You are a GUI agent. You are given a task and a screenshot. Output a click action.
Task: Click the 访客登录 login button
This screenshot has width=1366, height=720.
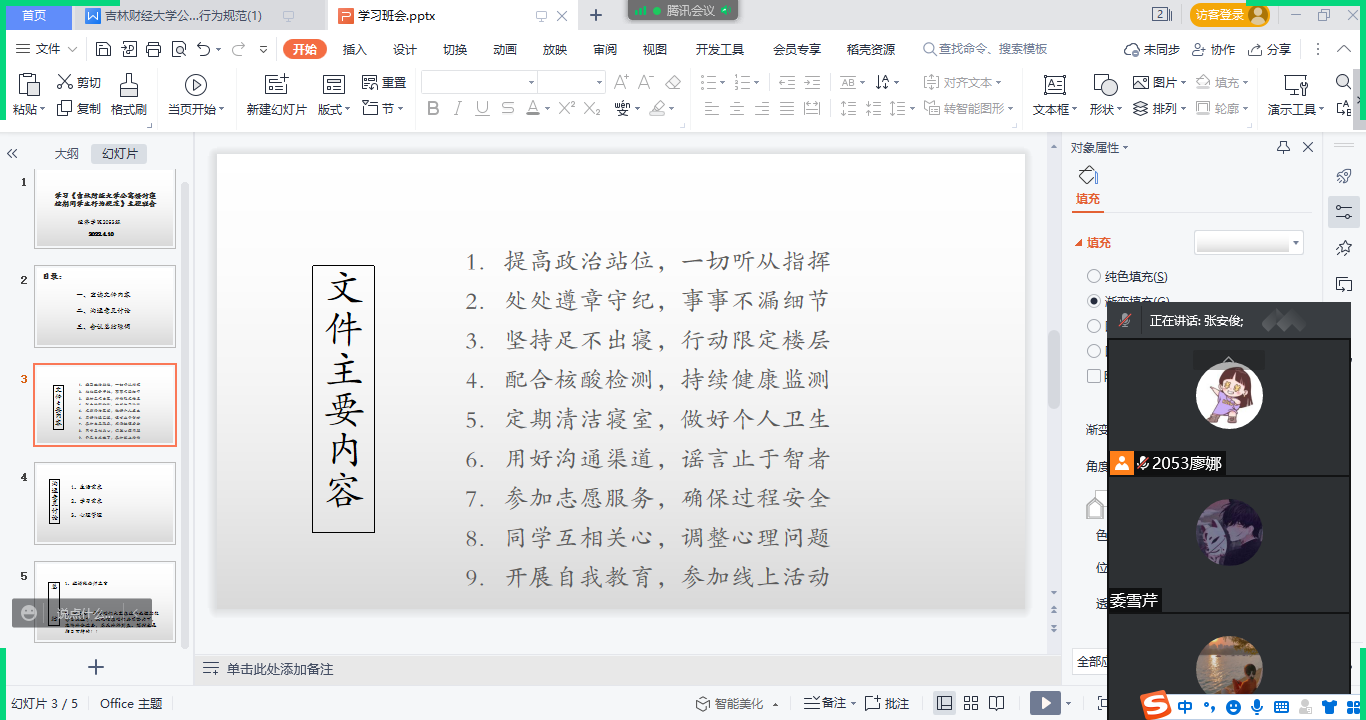(1229, 15)
